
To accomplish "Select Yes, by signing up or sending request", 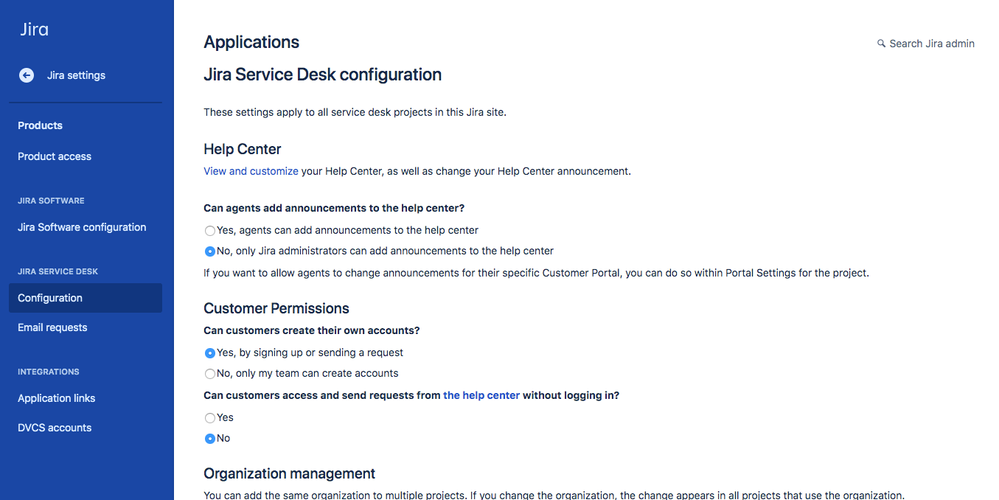I will [210, 353].
